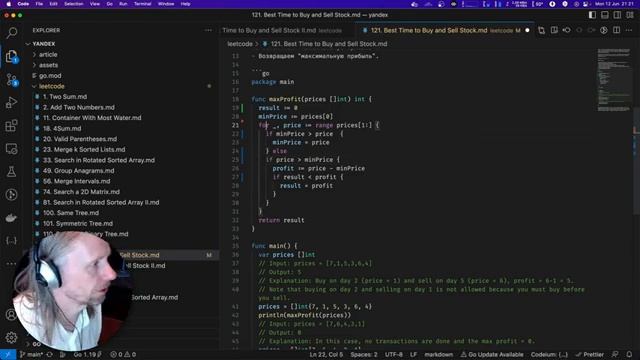Click Go 1.19 version in the status bar
Screen dimensions: 640x360
(x=87, y=354)
